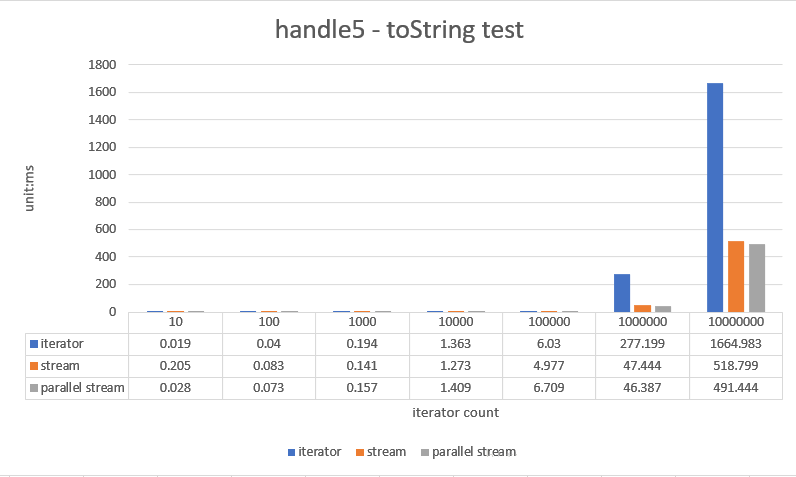796x477 pixels.
Task: Click the unit:ms vertical axis title
Action: 29,188
